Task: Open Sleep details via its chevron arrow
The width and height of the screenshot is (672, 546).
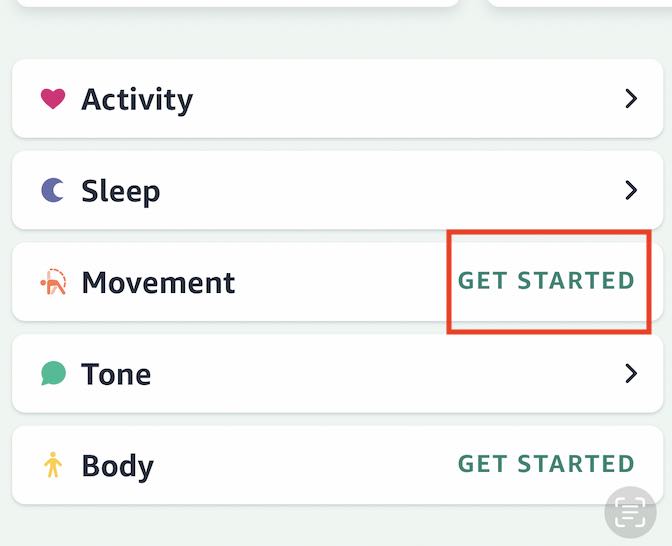Action: tap(630, 190)
